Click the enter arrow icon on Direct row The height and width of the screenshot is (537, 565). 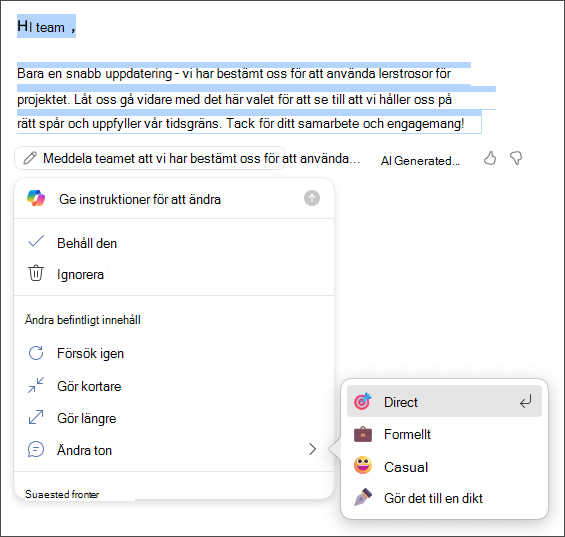(525, 401)
